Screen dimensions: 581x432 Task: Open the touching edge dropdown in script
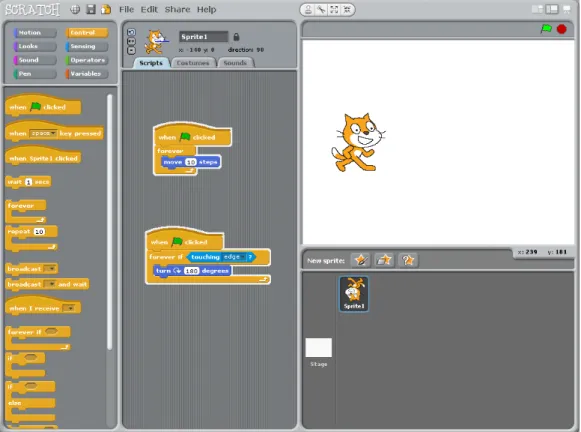[234, 257]
